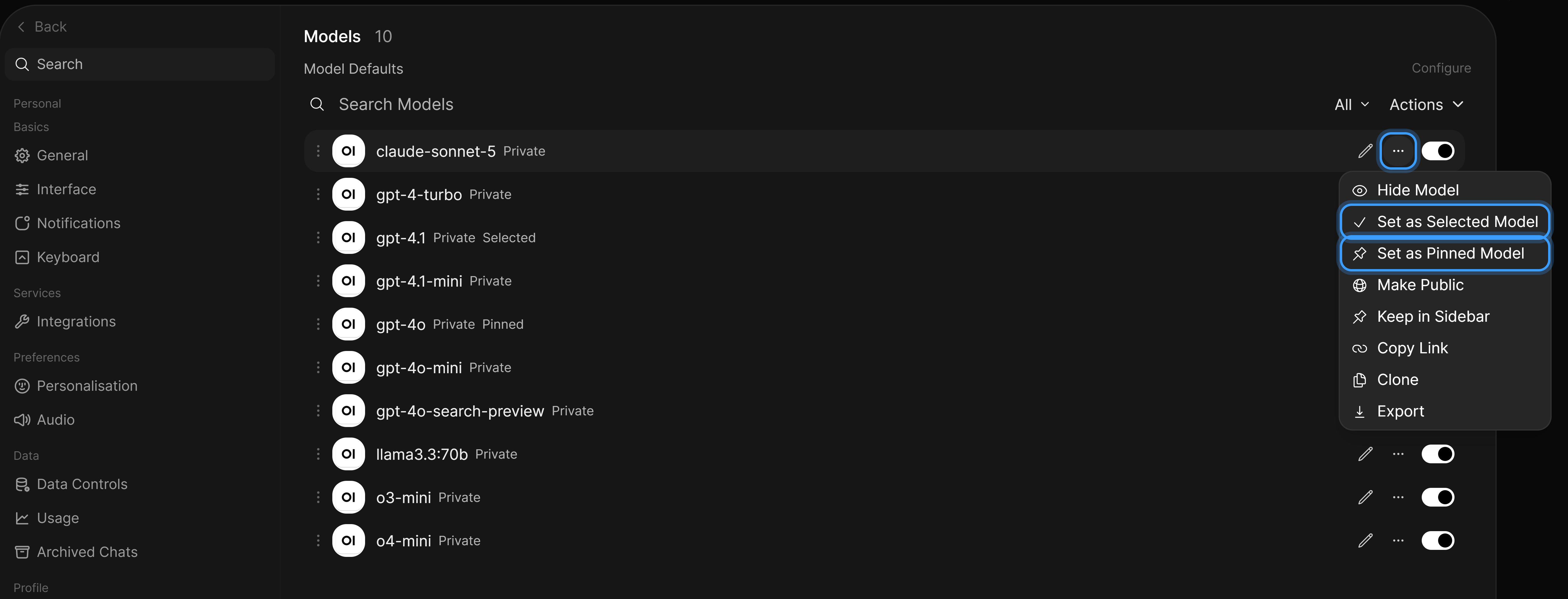Click the gpt-4o-mini model avatar
Screen dimensions: 1568x599
point(348,367)
